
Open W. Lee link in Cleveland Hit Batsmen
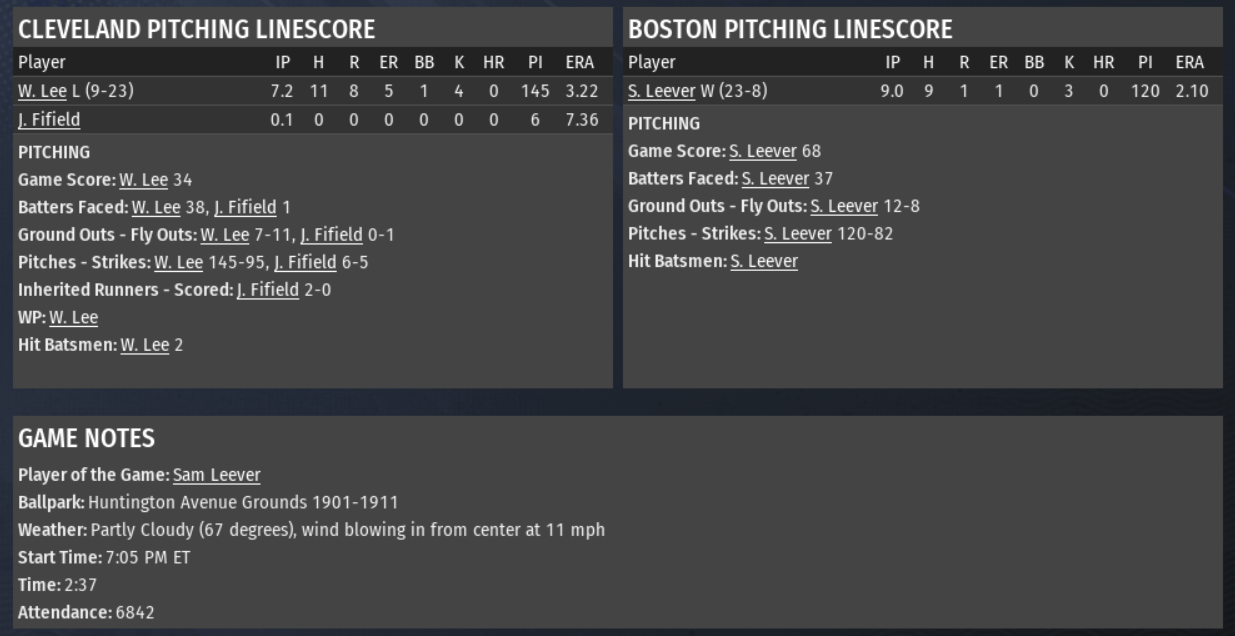(x=145, y=345)
